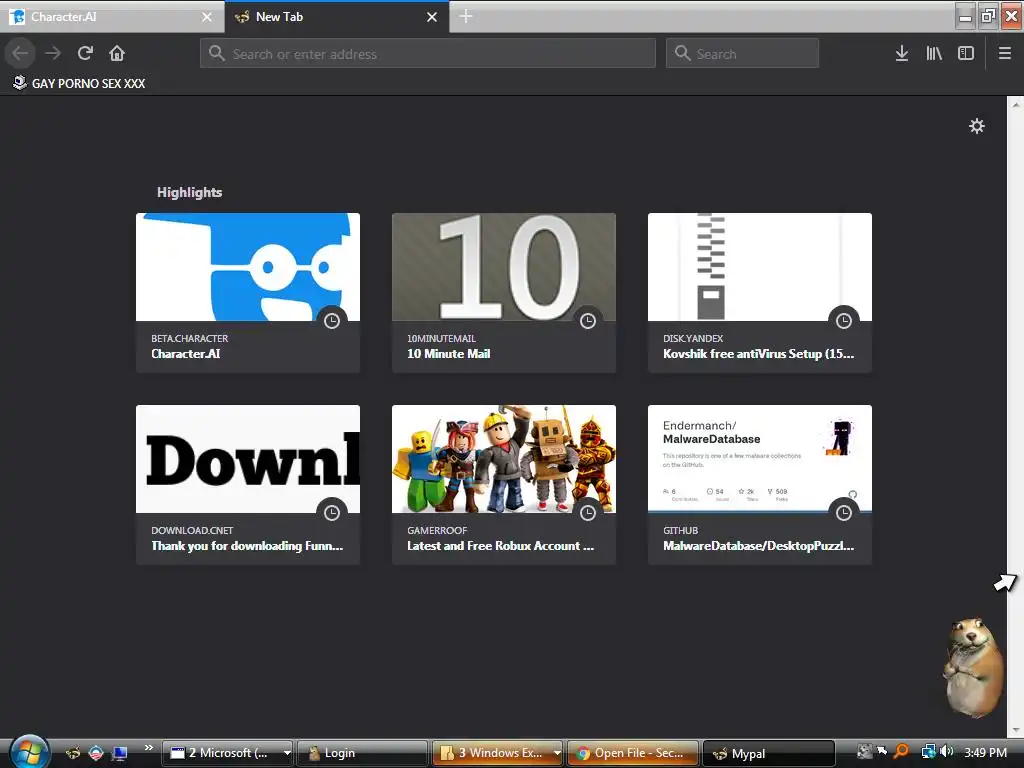Open the Home page

(x=117, y=53)
